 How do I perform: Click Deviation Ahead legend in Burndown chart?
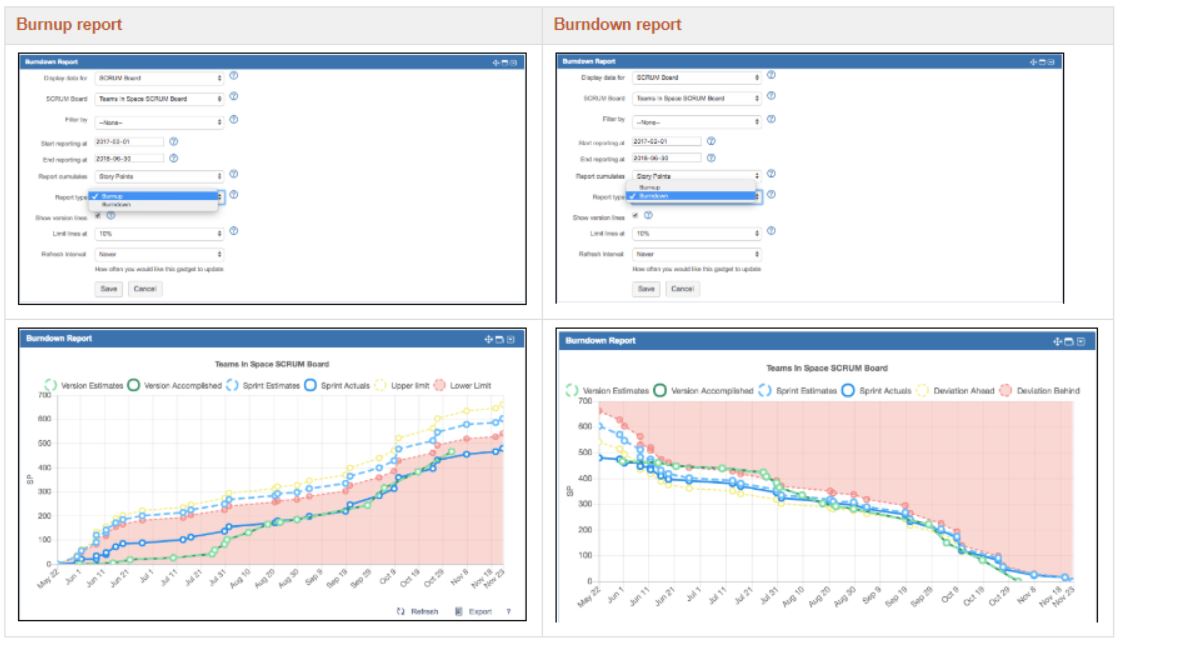point(955,391)
